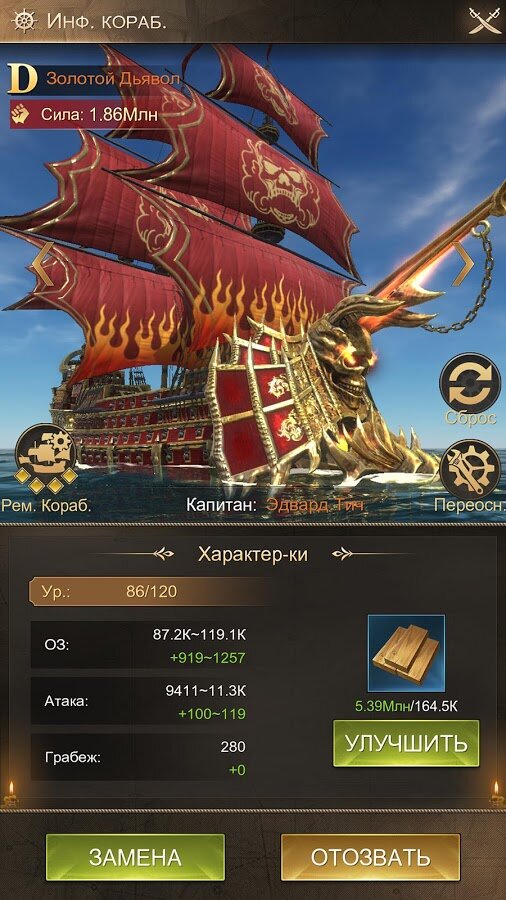The width and height of the screenshot is (506, 900).
Task: Tap the crossed swords icon at top right
Action: 484,21
